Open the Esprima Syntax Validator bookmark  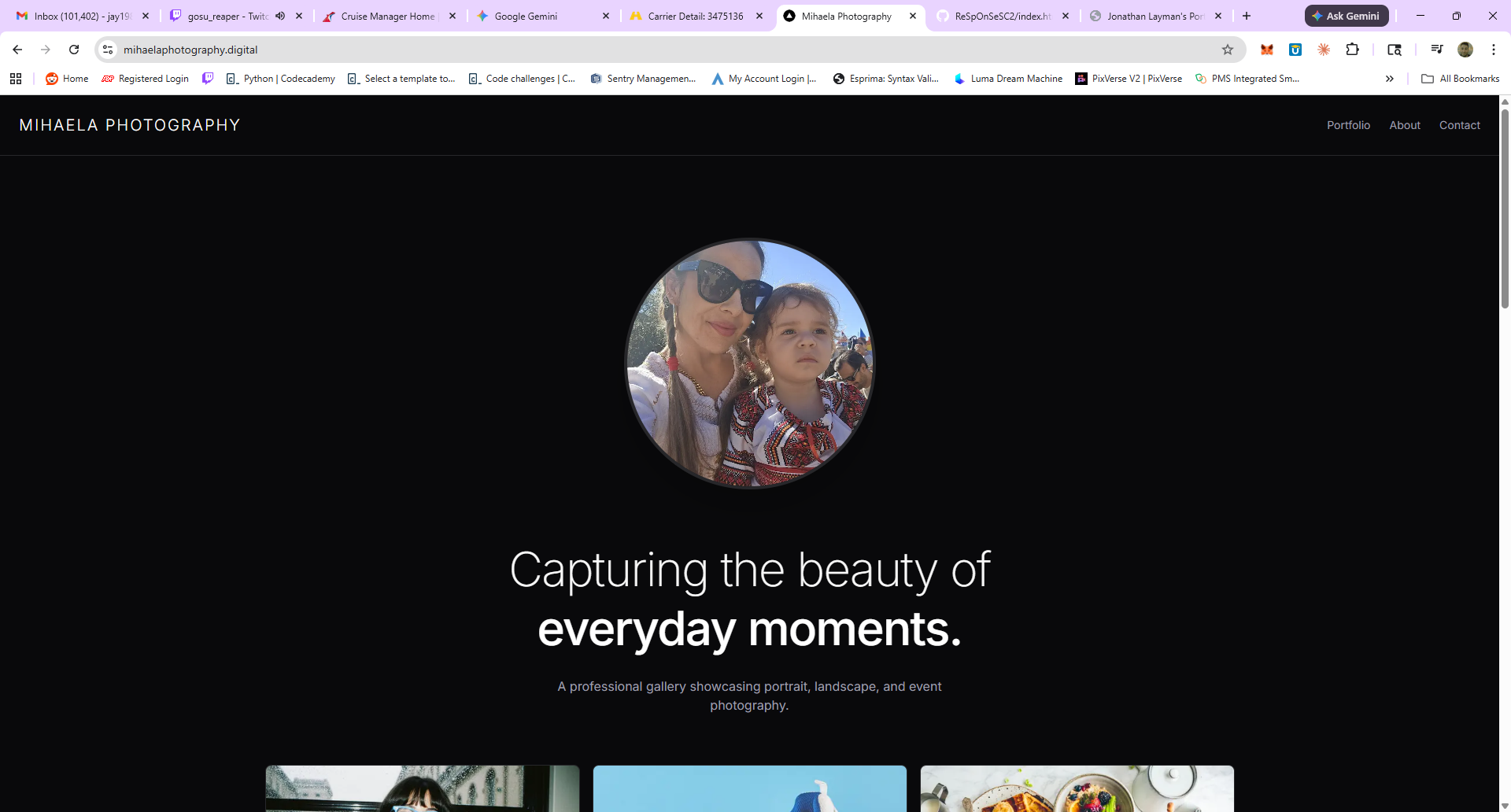885,79
